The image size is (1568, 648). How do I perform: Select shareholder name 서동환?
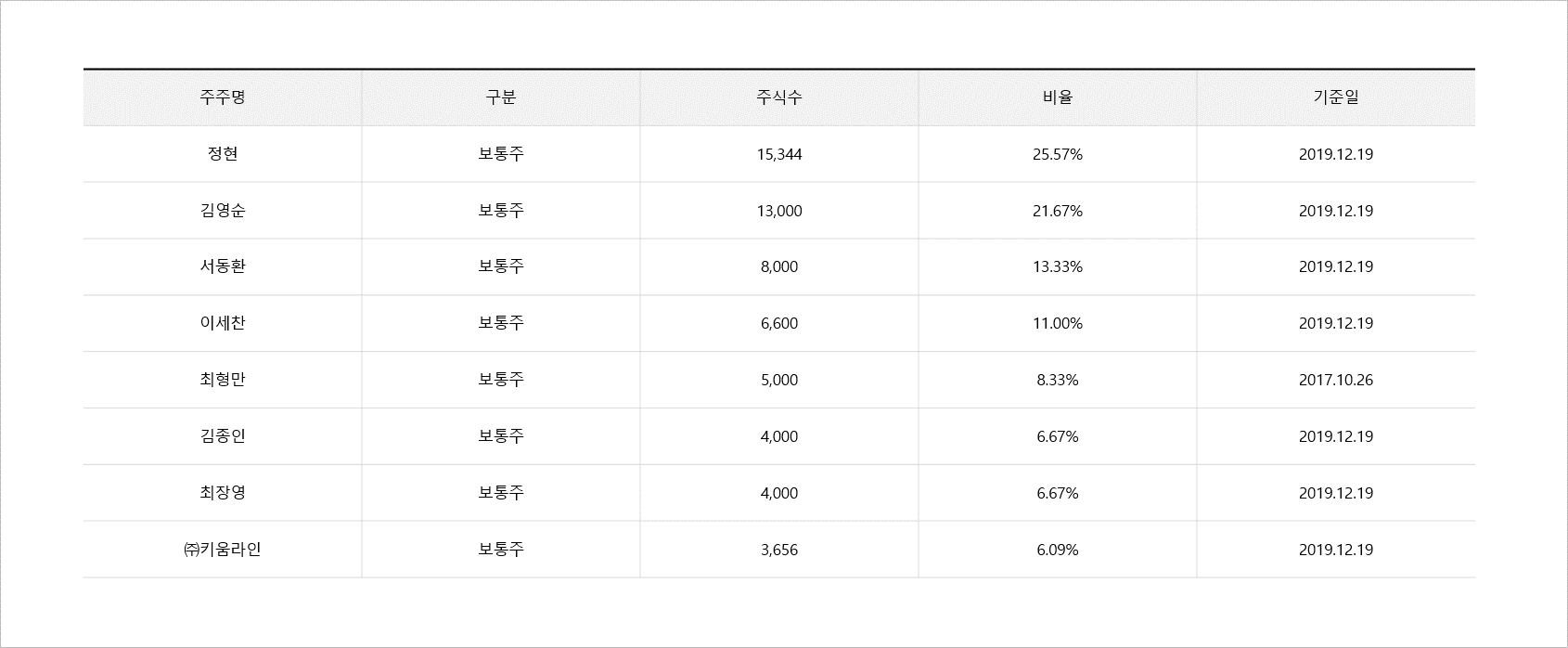click(x=223, y=267)
